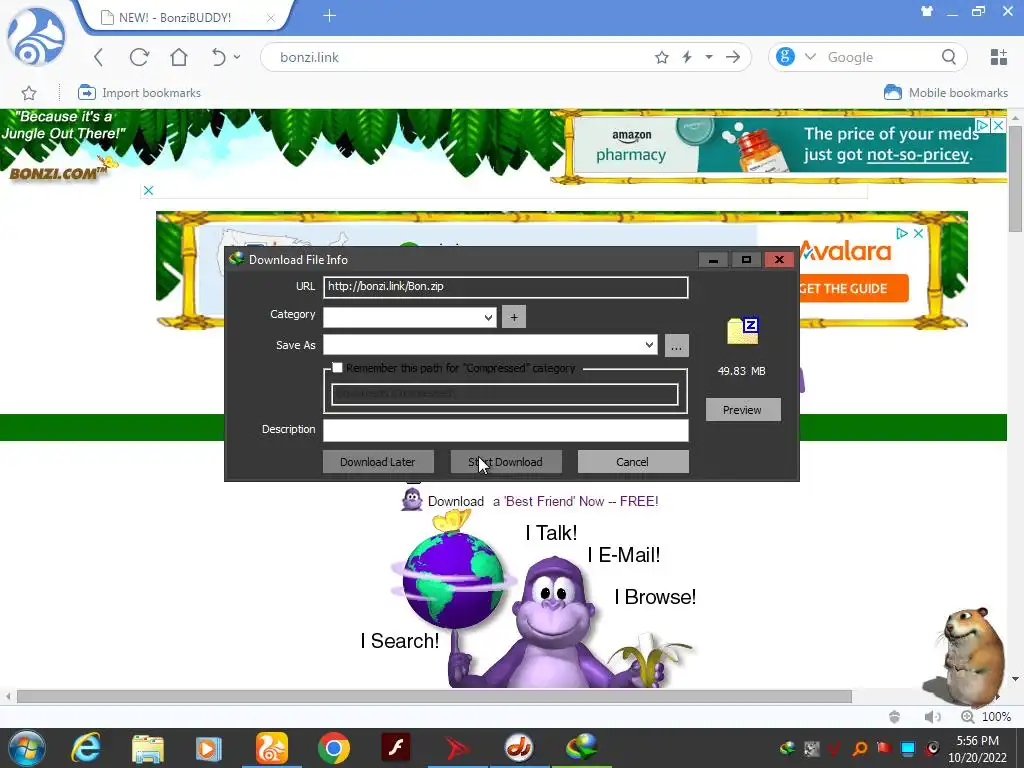Image resolution: width=1024 pixels, height=768 pixels.
Task: Reload the page with the refresh icon
Action: point(139,57)
